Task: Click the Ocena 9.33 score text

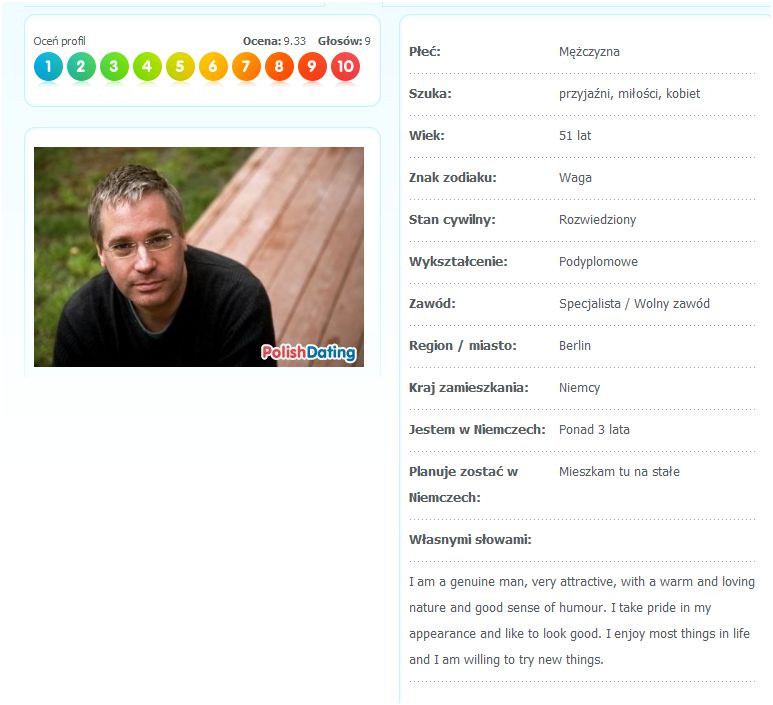Action: 274,41
